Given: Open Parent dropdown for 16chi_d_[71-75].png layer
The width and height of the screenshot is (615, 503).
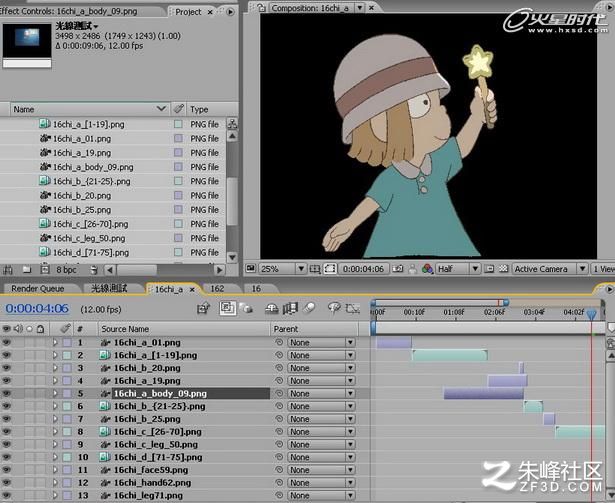Looking at the screenshot, I should [x=321, y=457].
